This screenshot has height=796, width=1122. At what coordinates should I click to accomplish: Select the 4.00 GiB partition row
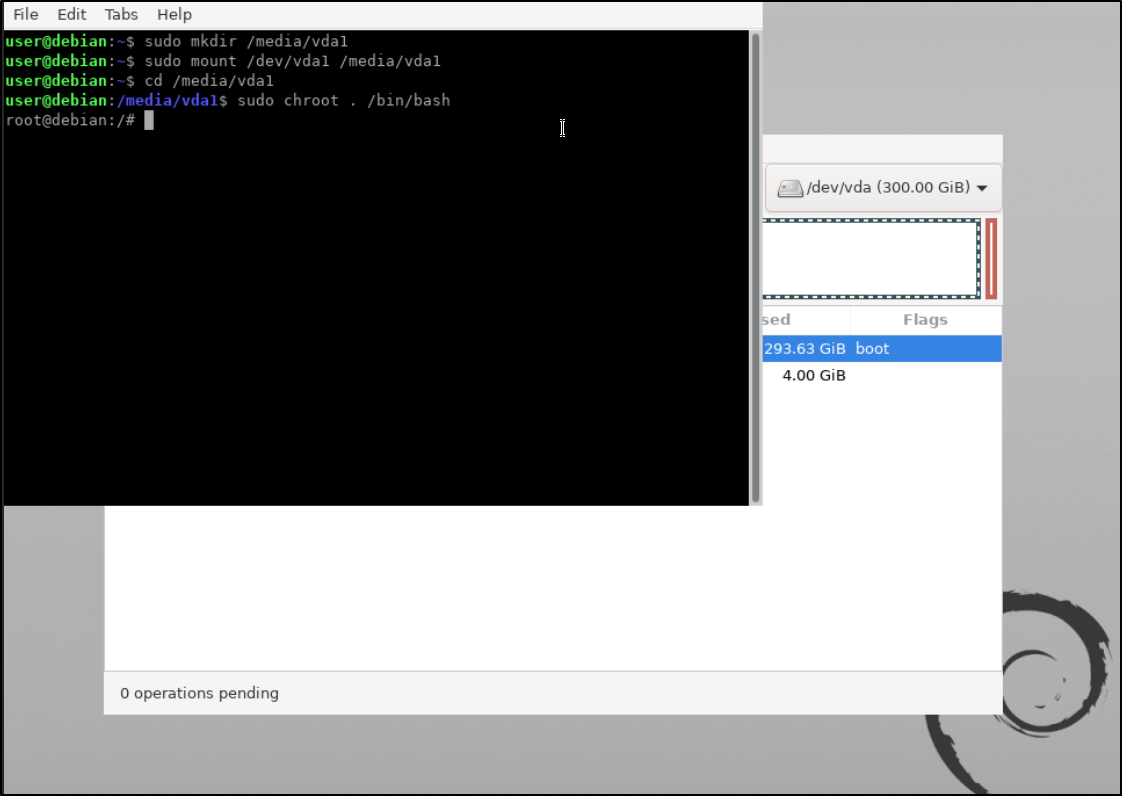pos(880,375)
